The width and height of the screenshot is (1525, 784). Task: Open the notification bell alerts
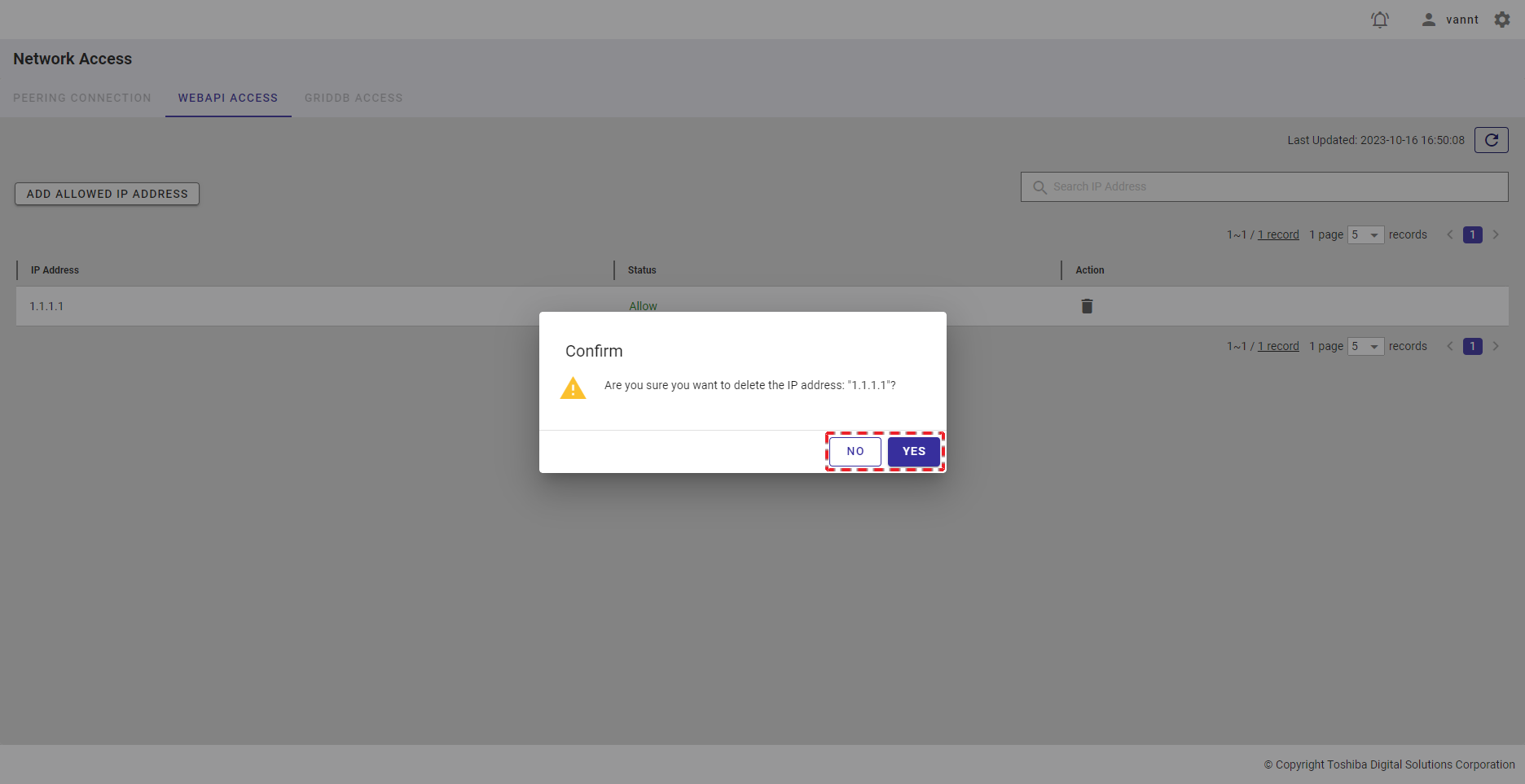pos(1380,20)
